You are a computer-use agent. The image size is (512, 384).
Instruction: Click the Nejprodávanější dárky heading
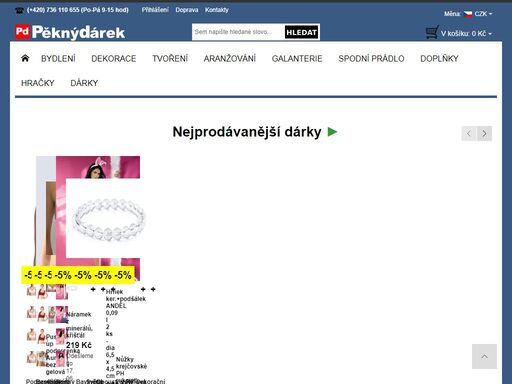[247, 132]
